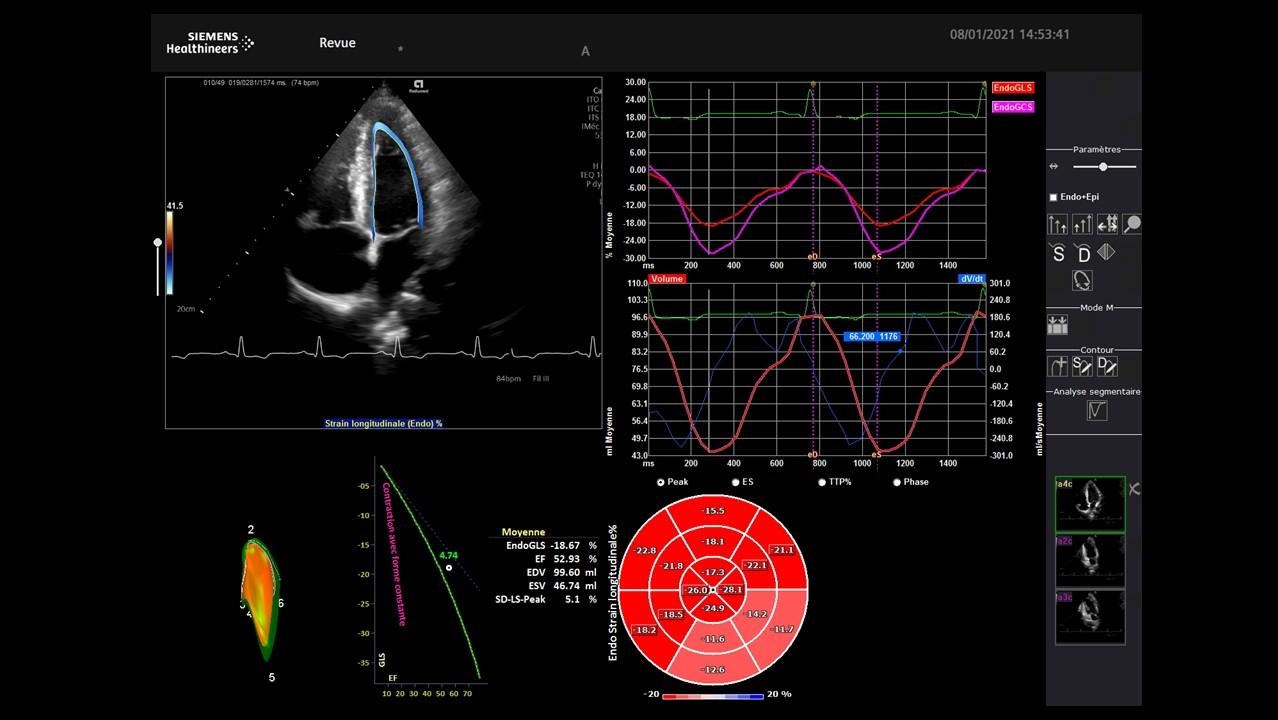1278x720 pixels.
Task: Select the Peak radio button
Action: point(661,482)
